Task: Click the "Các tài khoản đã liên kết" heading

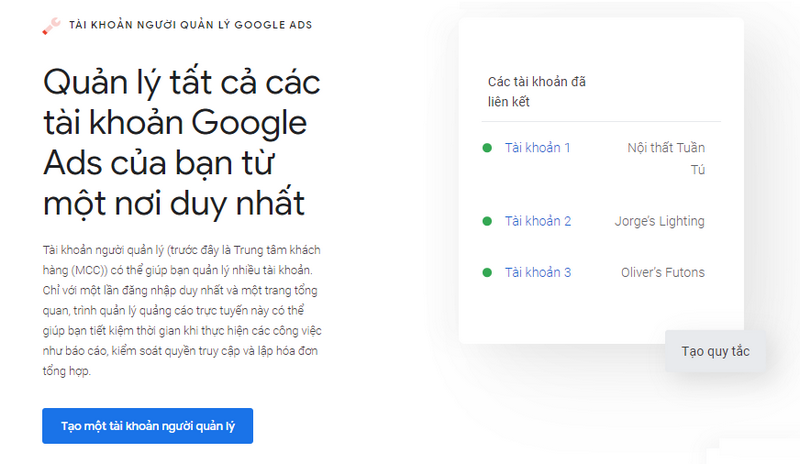Action: click(x=536, y=91)
